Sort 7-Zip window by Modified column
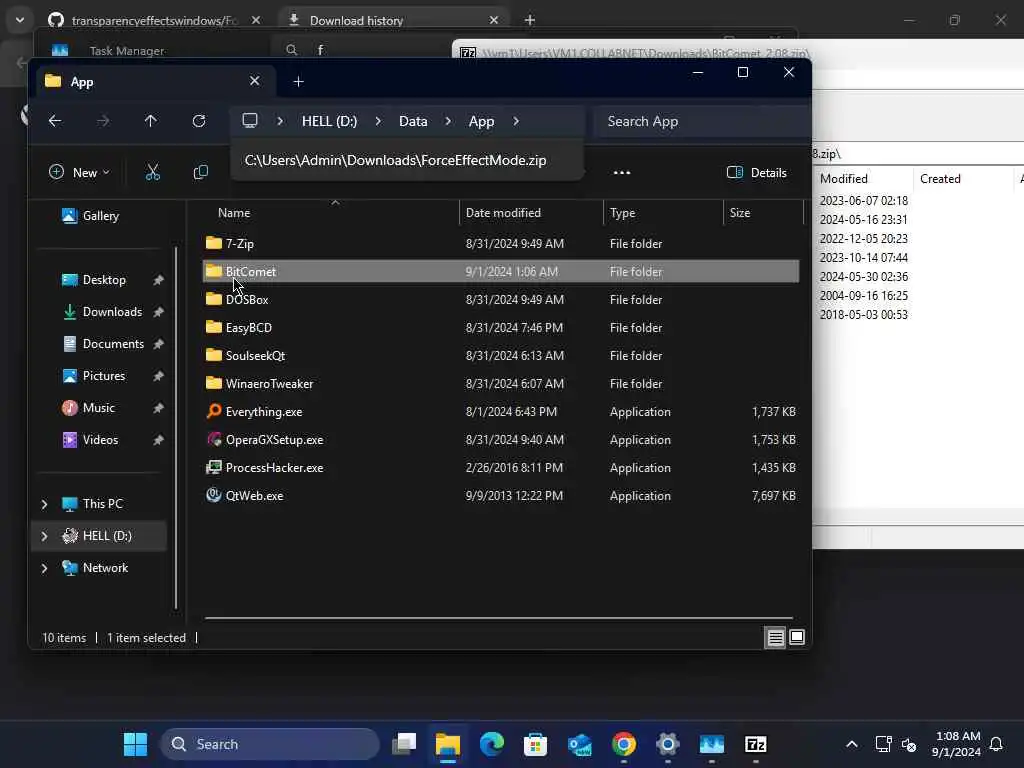The width and height of the screenshot is (1024, 768). [x=843, y=179]
